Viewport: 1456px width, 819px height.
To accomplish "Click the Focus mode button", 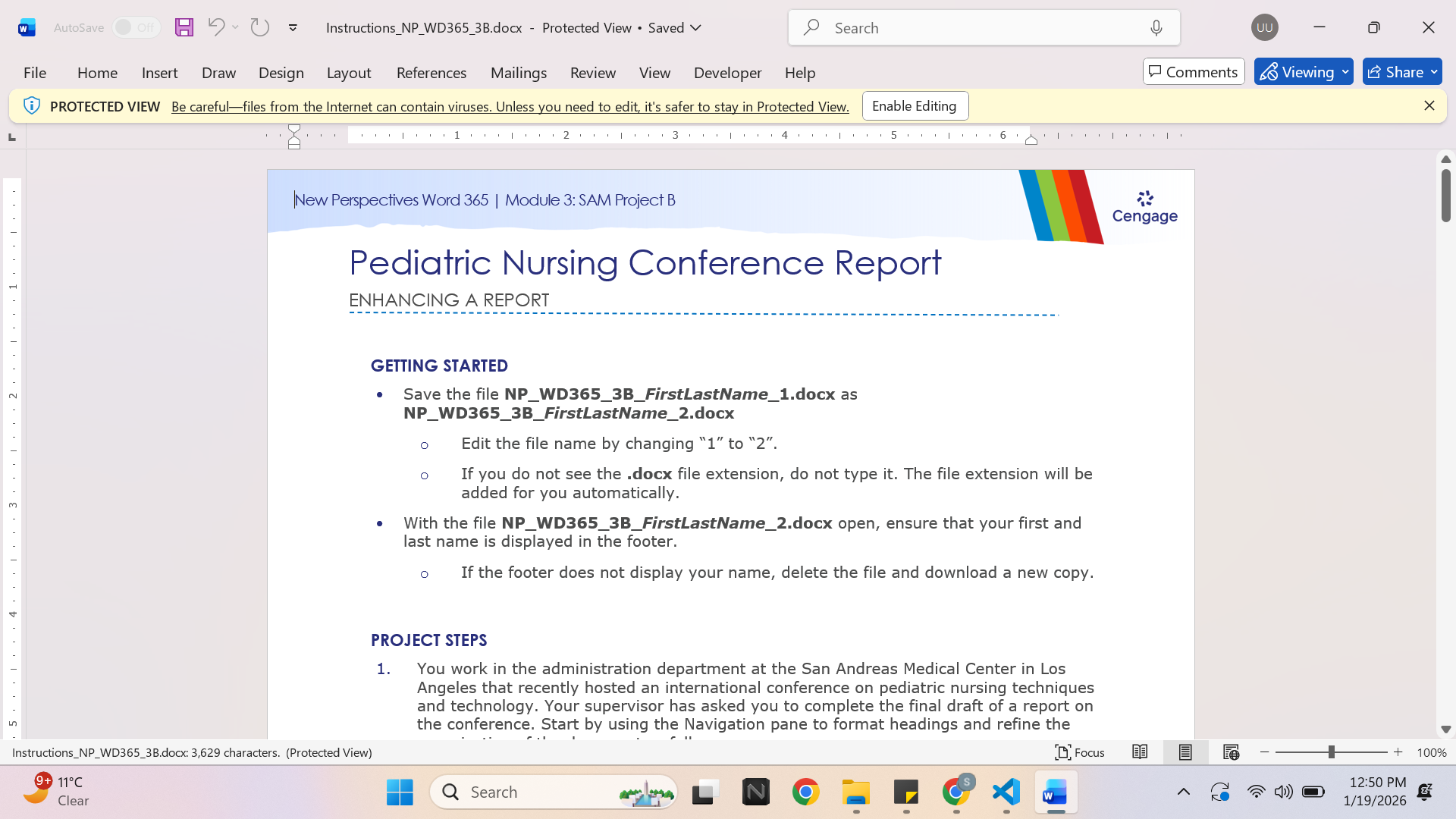I will click(1080, 752).
